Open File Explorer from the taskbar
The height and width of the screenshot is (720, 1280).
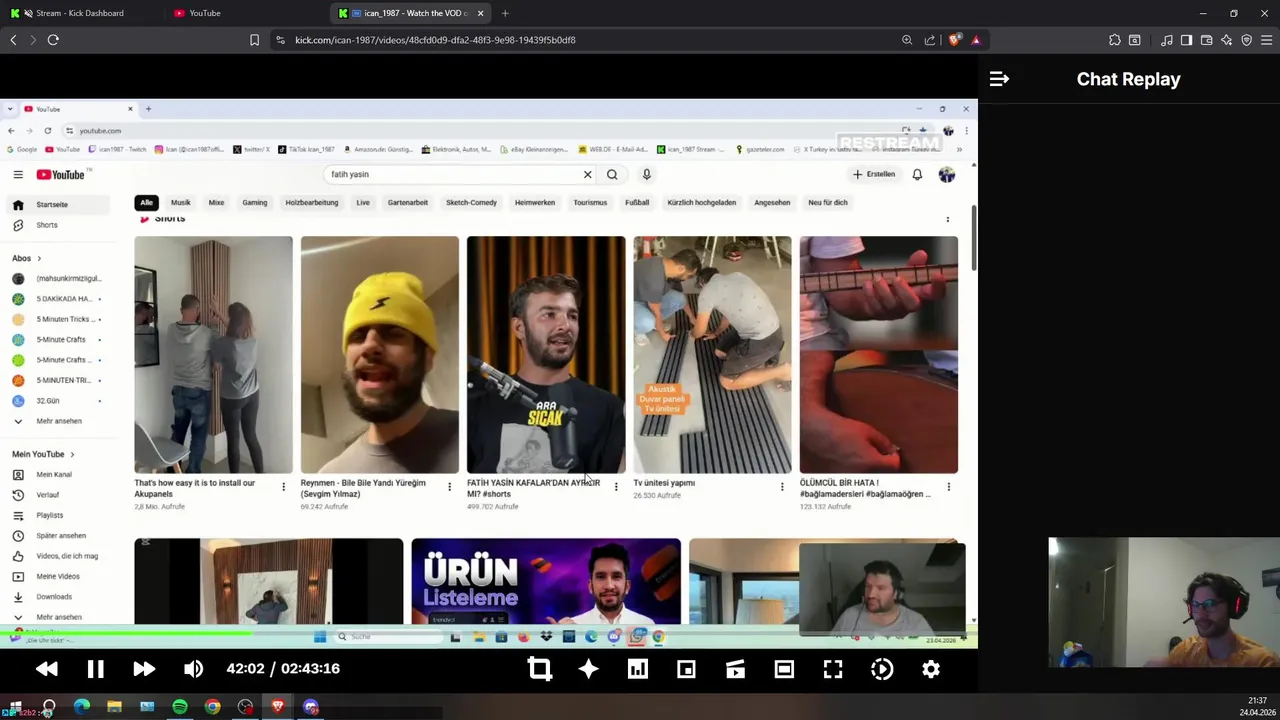pos(114,707)
